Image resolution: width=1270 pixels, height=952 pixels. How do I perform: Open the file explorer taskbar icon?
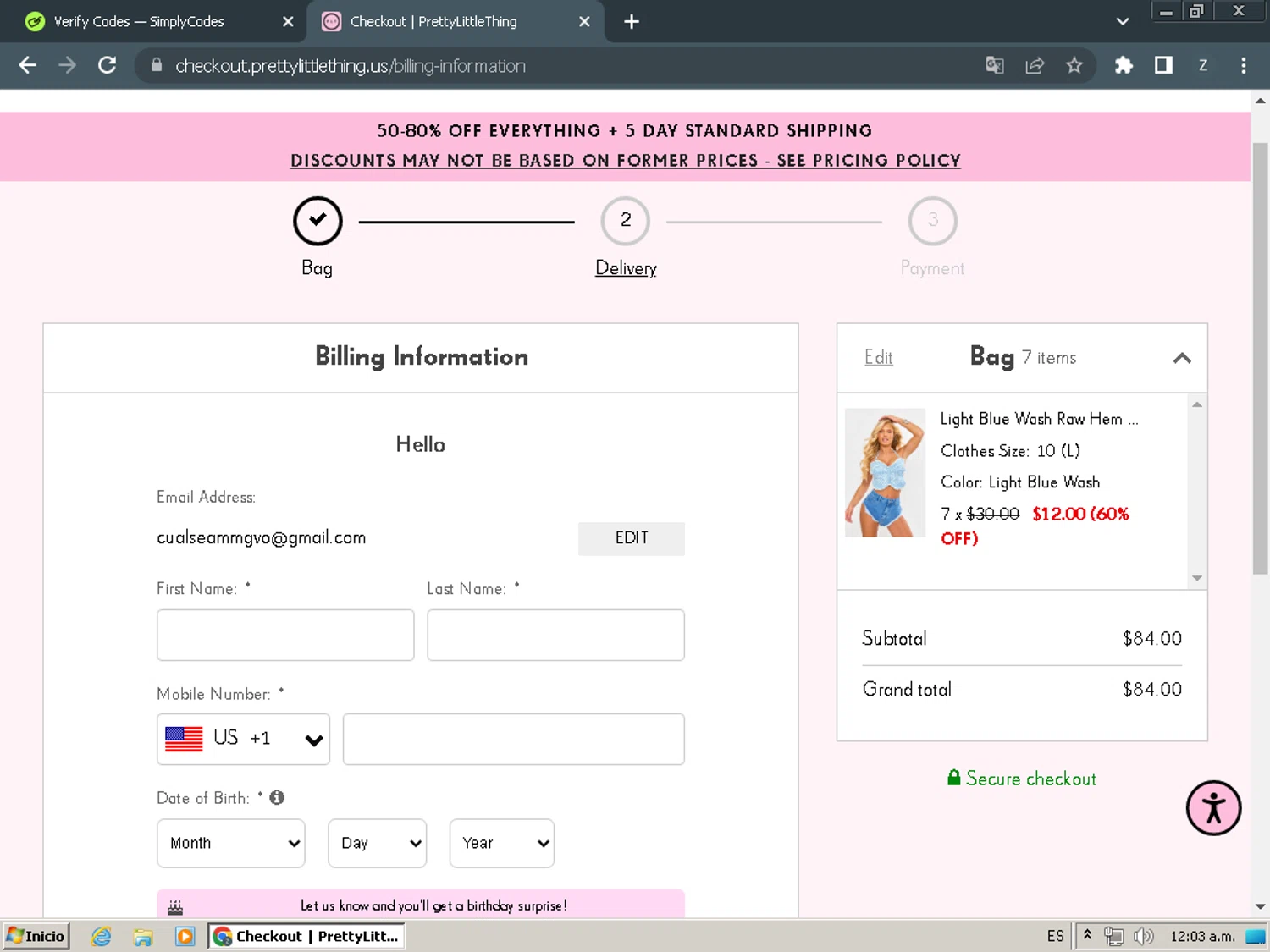click(143, 936)
